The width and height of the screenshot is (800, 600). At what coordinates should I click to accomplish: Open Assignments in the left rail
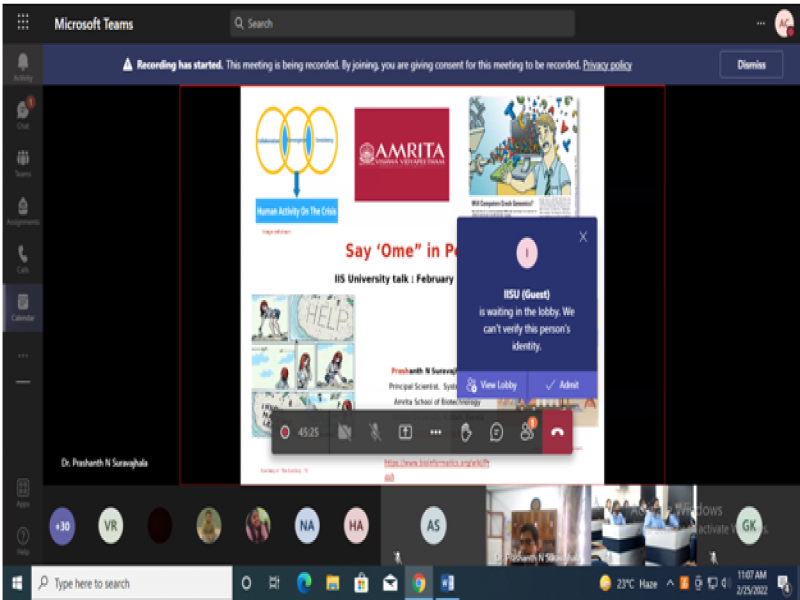[22, 209]
